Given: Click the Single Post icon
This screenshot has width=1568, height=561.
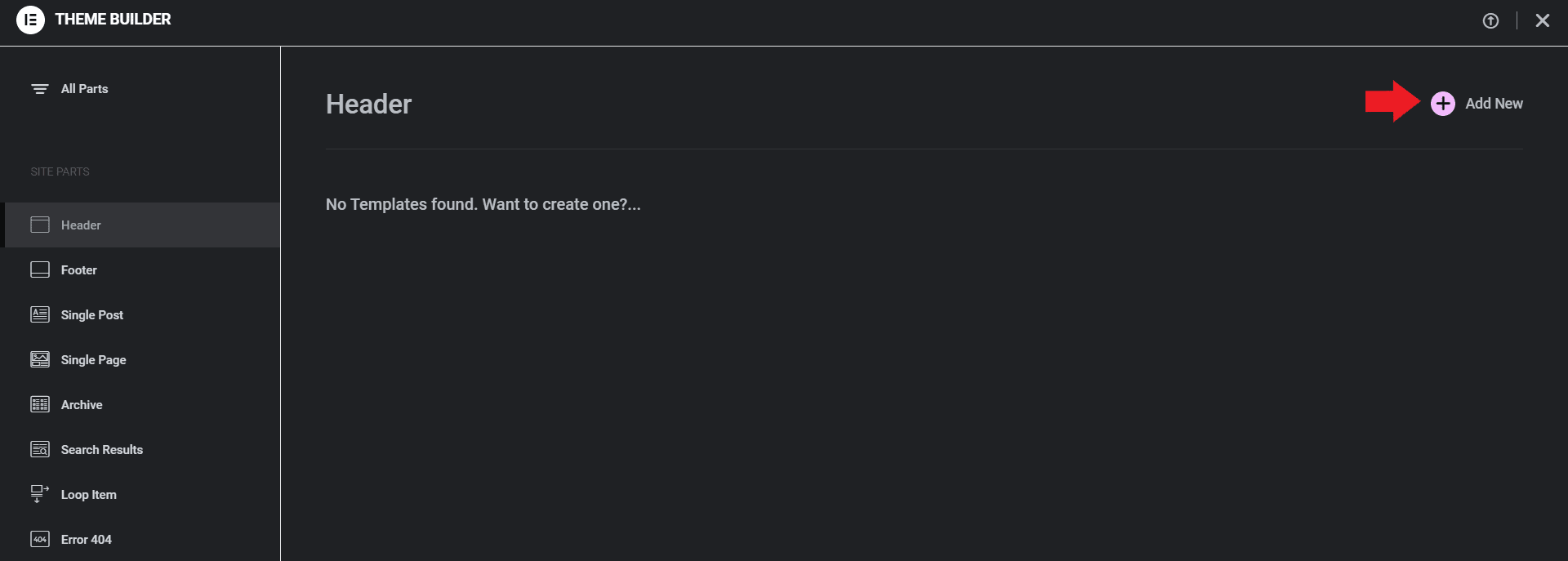Looking at the screenshot, I should [x=40, y=314].
